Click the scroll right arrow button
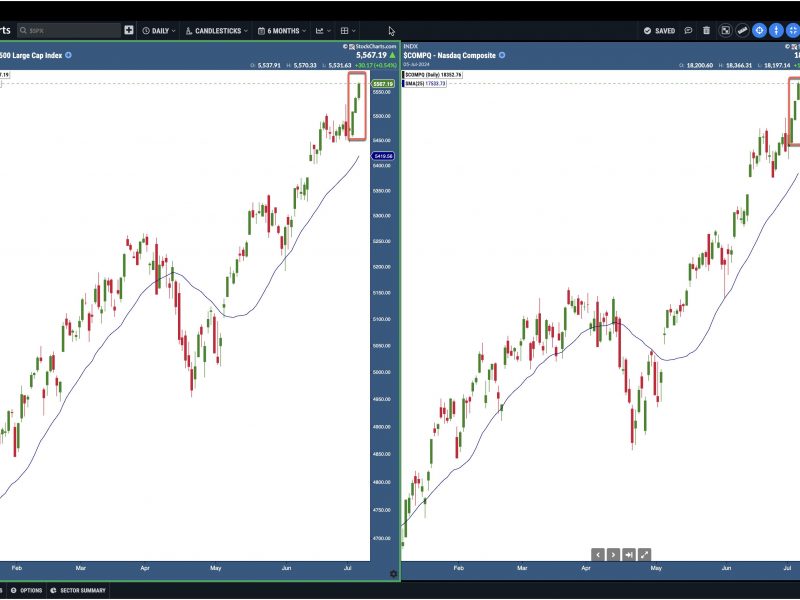 [x=613, y=555]
